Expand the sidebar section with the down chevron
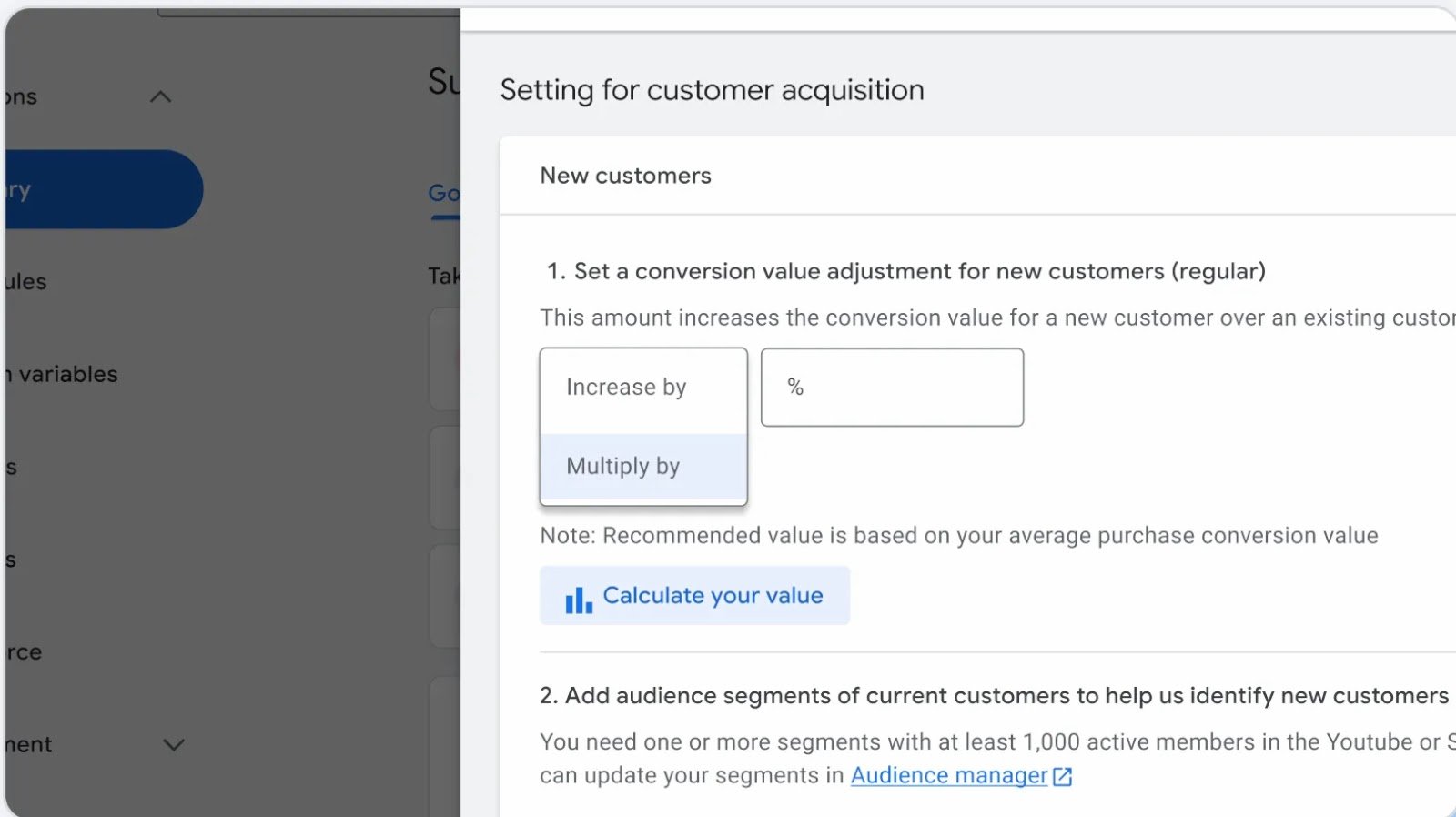Viewport: 1456px width, 817px height. [173, 744]
